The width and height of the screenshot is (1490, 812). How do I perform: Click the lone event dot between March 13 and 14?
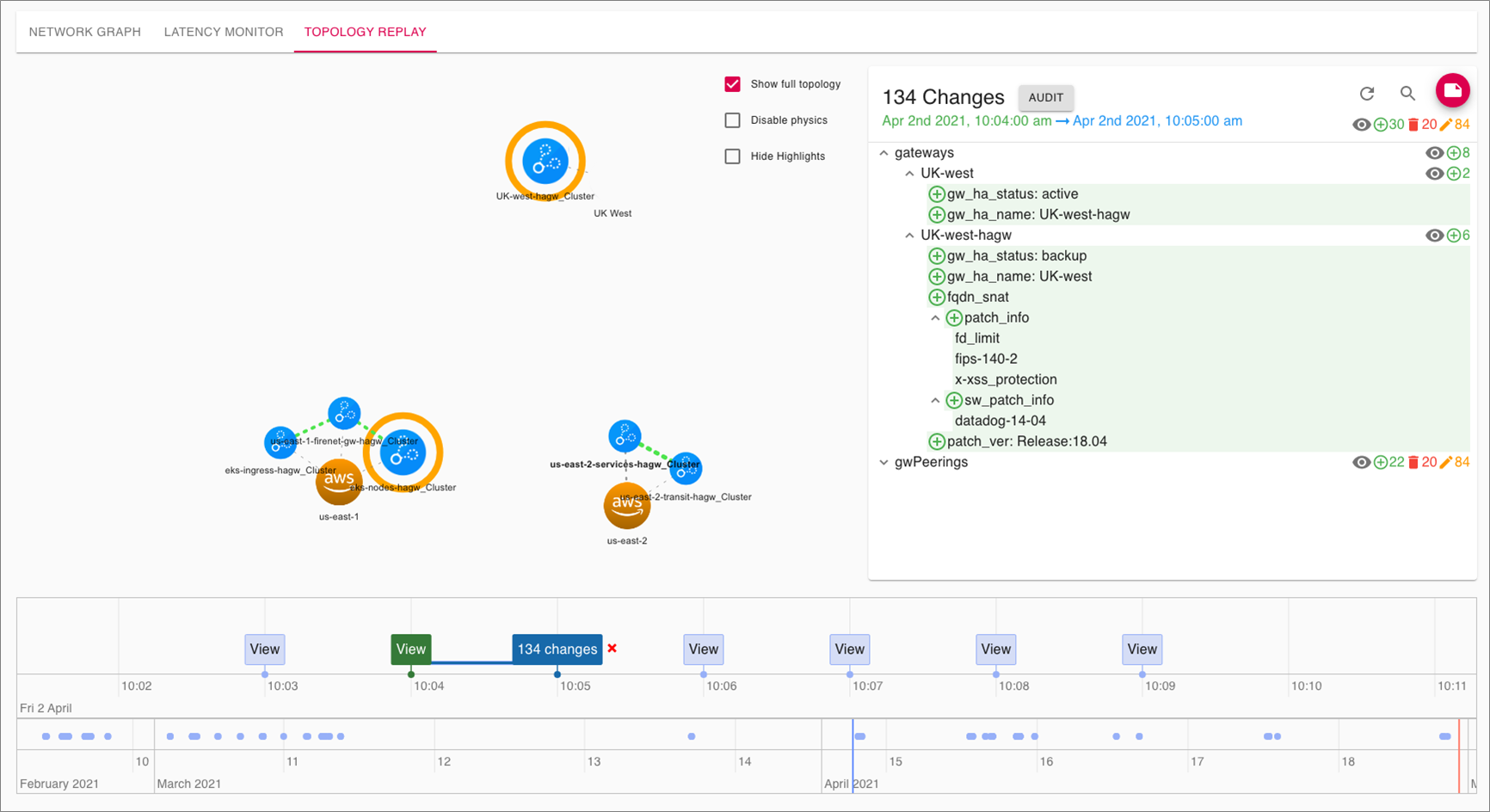click(692, 736)
